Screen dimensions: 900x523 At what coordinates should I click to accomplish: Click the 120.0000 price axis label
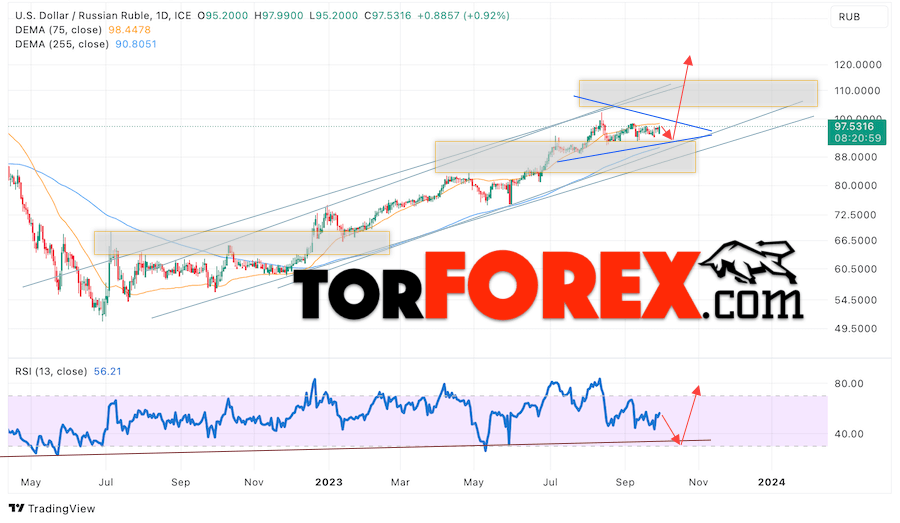click(x=858, y=65)
